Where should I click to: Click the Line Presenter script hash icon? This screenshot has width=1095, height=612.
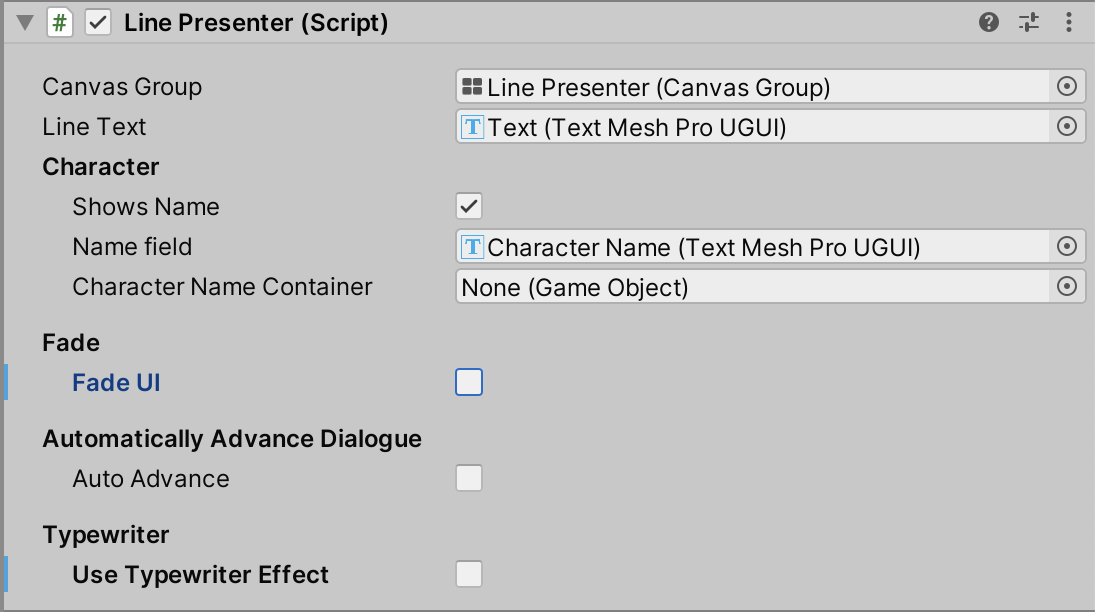tap(60, 22)
